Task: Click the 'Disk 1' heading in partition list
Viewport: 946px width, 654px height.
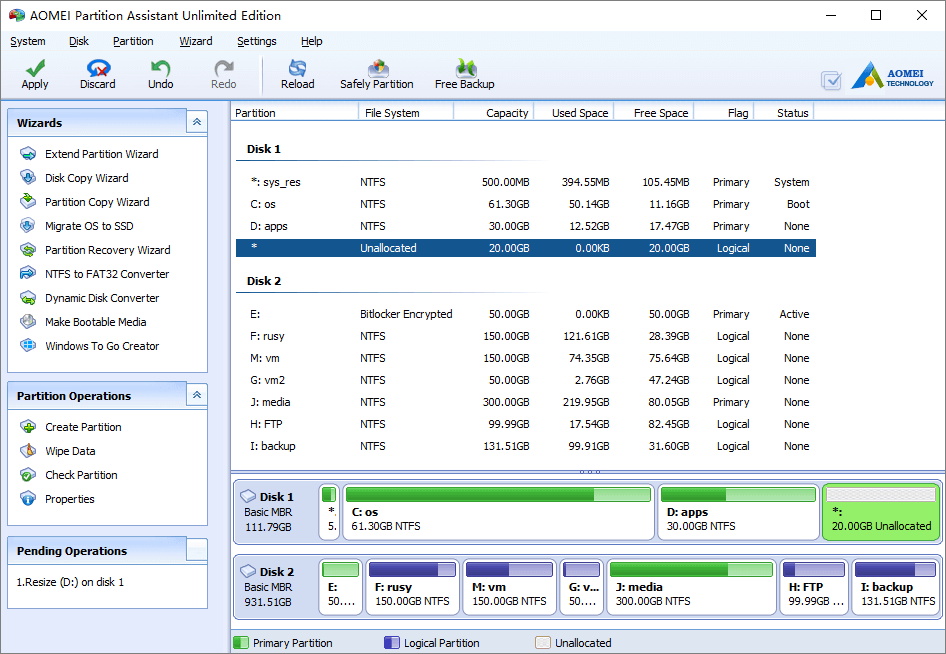Action: coord(264,149)
